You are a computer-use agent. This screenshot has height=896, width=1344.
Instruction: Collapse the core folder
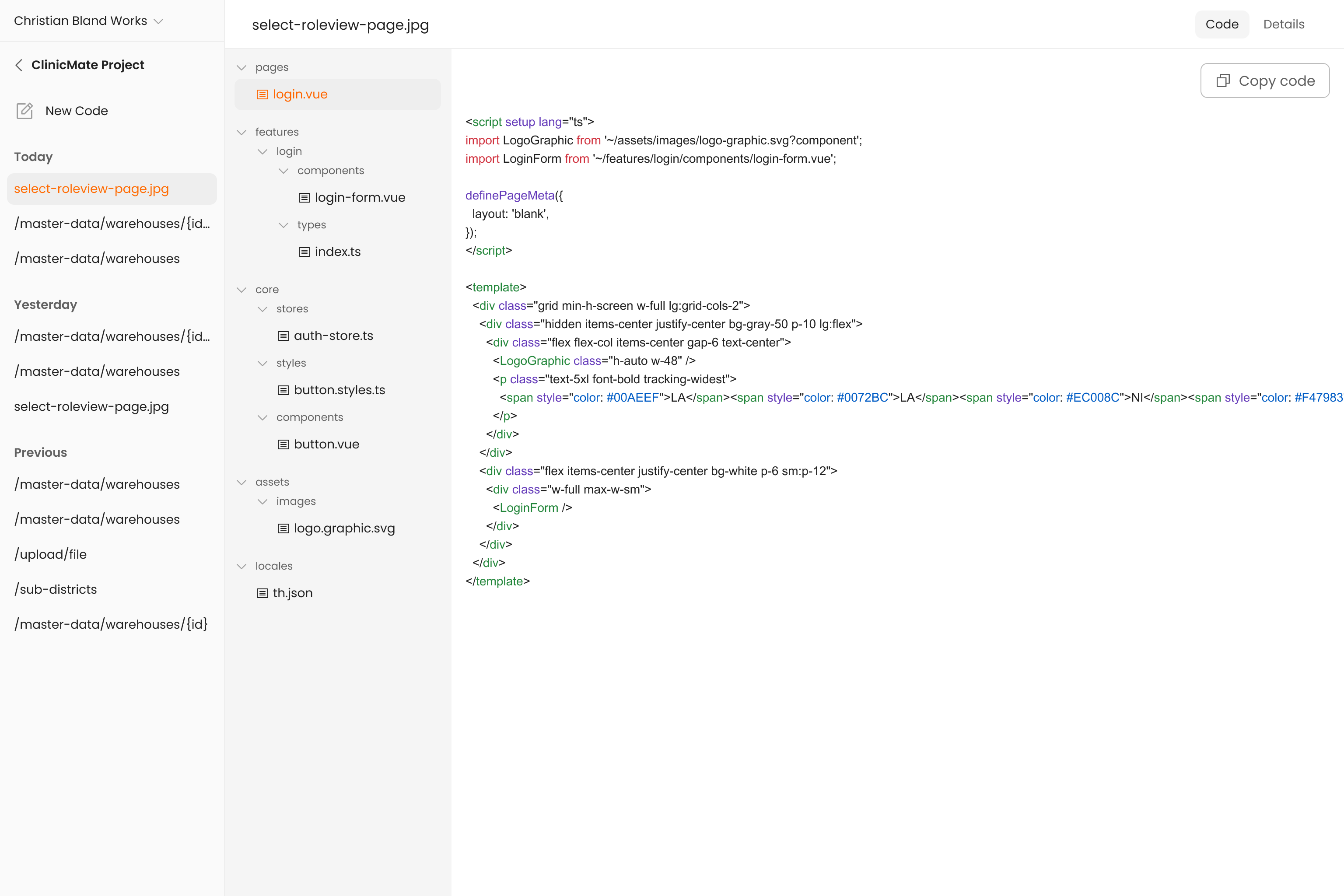(x=241, y=290)
